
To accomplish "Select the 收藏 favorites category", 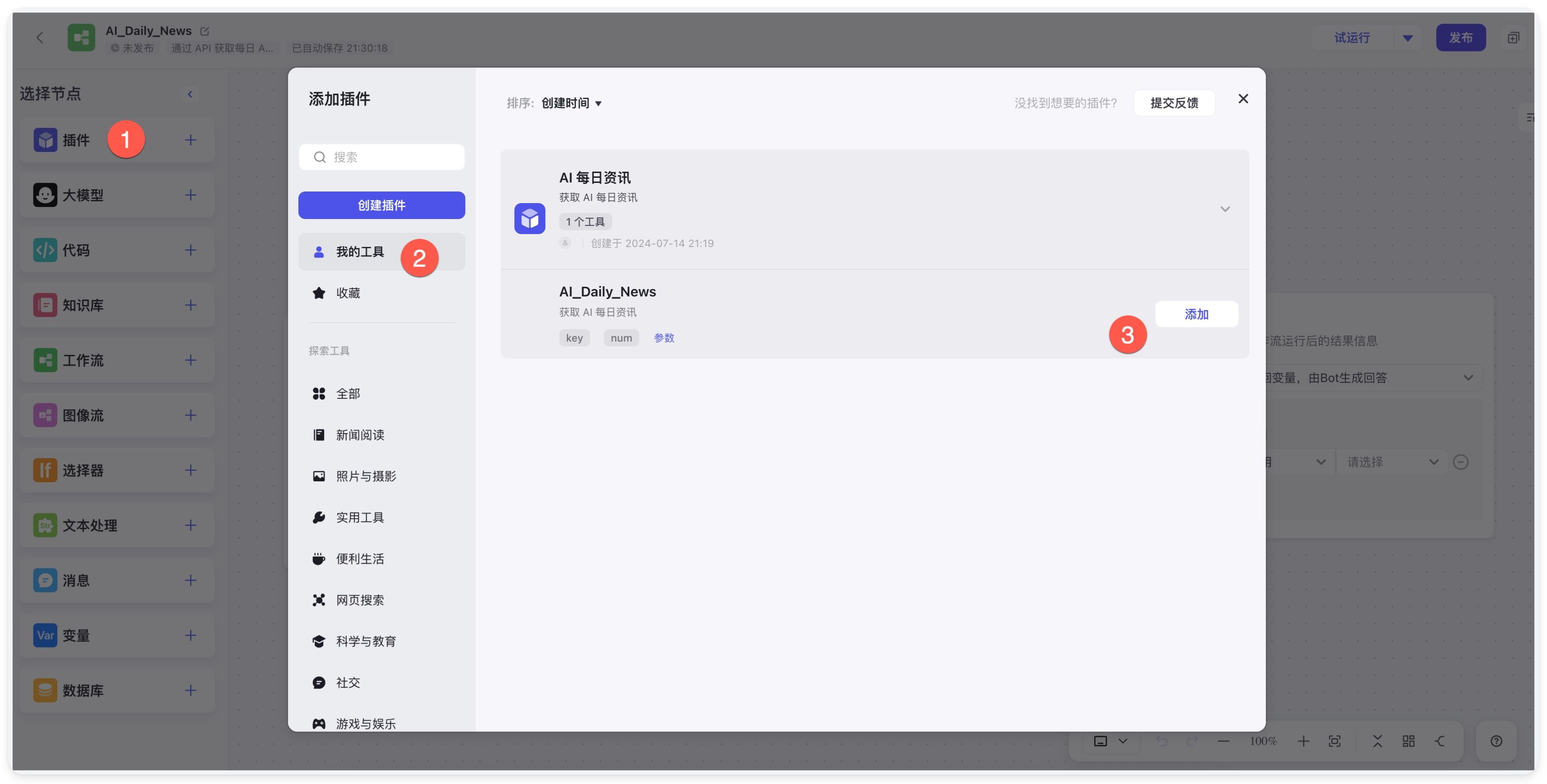I will [347, 293].
